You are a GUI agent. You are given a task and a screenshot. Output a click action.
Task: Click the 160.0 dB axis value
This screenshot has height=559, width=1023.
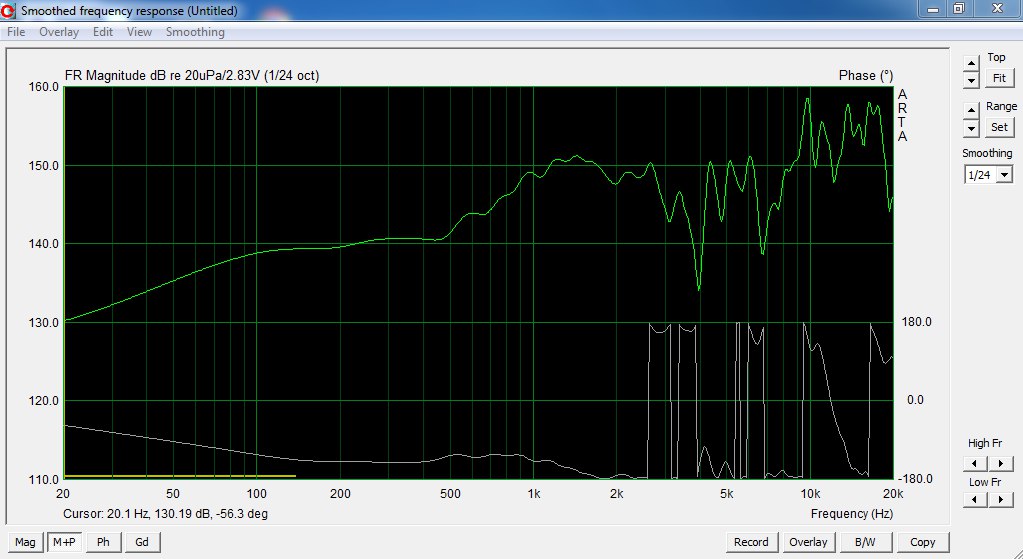(x=44, y=87)
